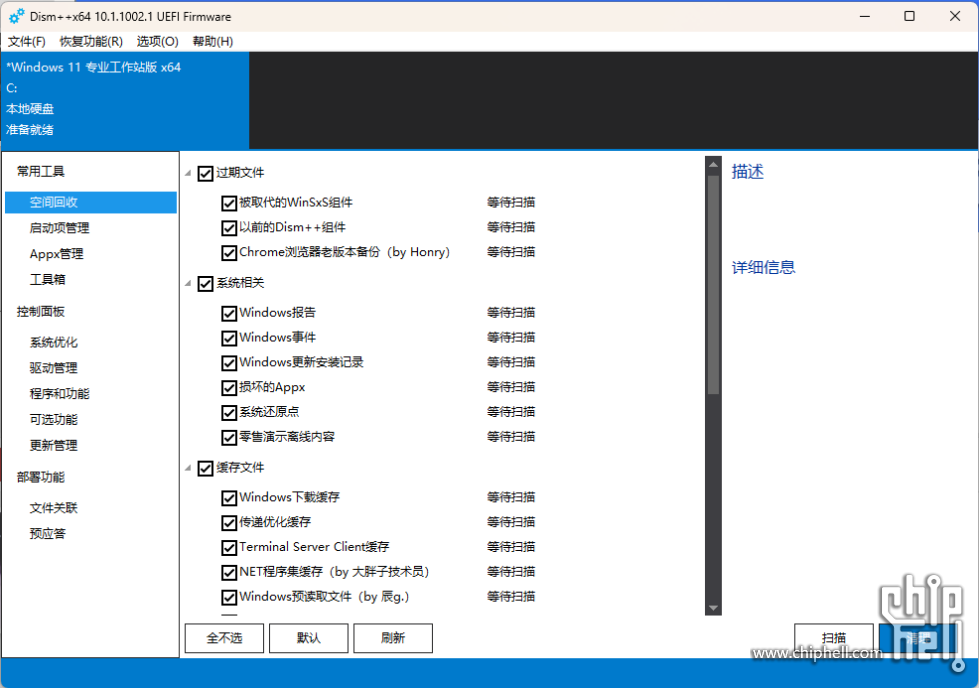Uncheck Windows更新安装记录 checkbox
Screen dimensions: 979x688
[229, 363]
